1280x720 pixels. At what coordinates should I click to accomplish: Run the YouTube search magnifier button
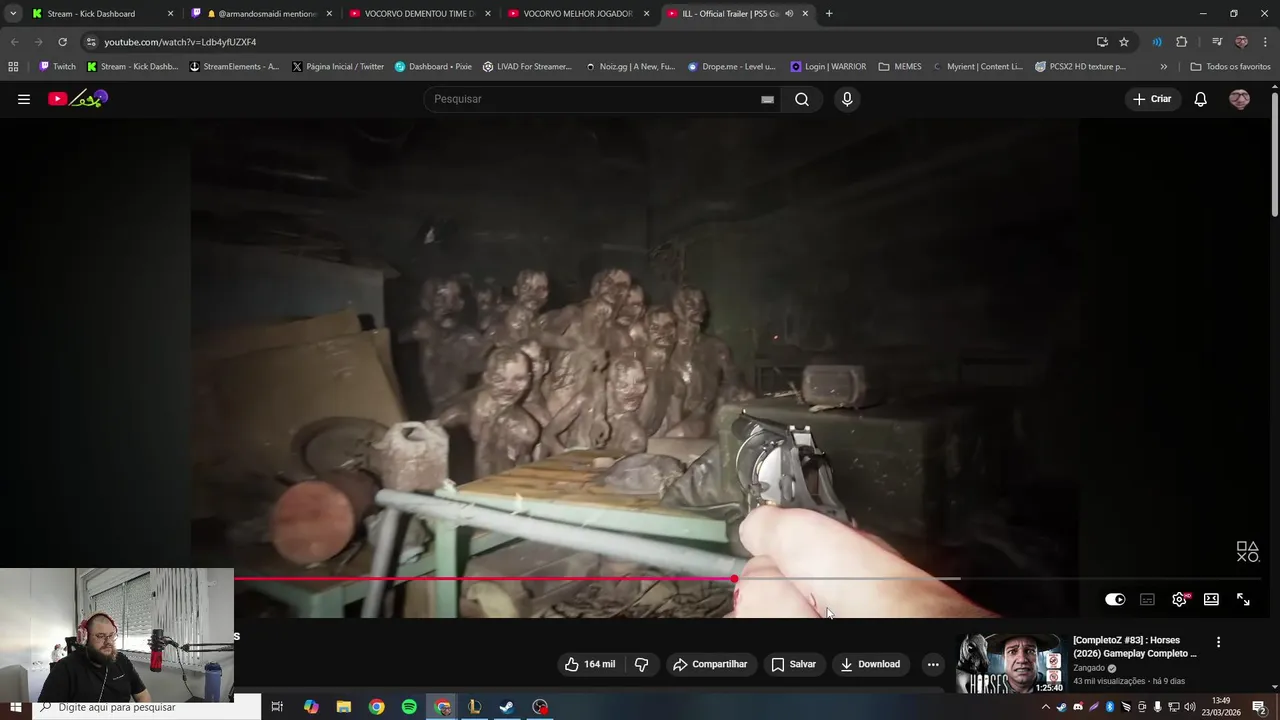(x=802, y=99)
